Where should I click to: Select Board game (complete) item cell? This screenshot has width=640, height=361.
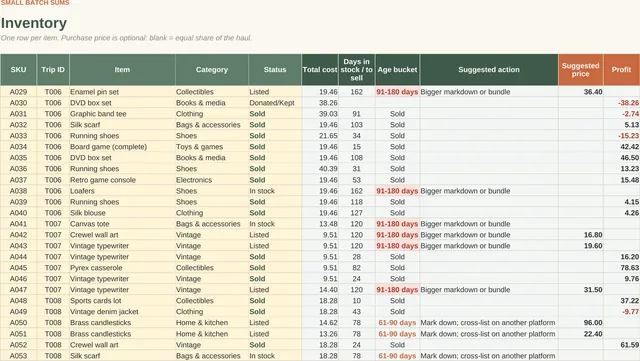122,147
